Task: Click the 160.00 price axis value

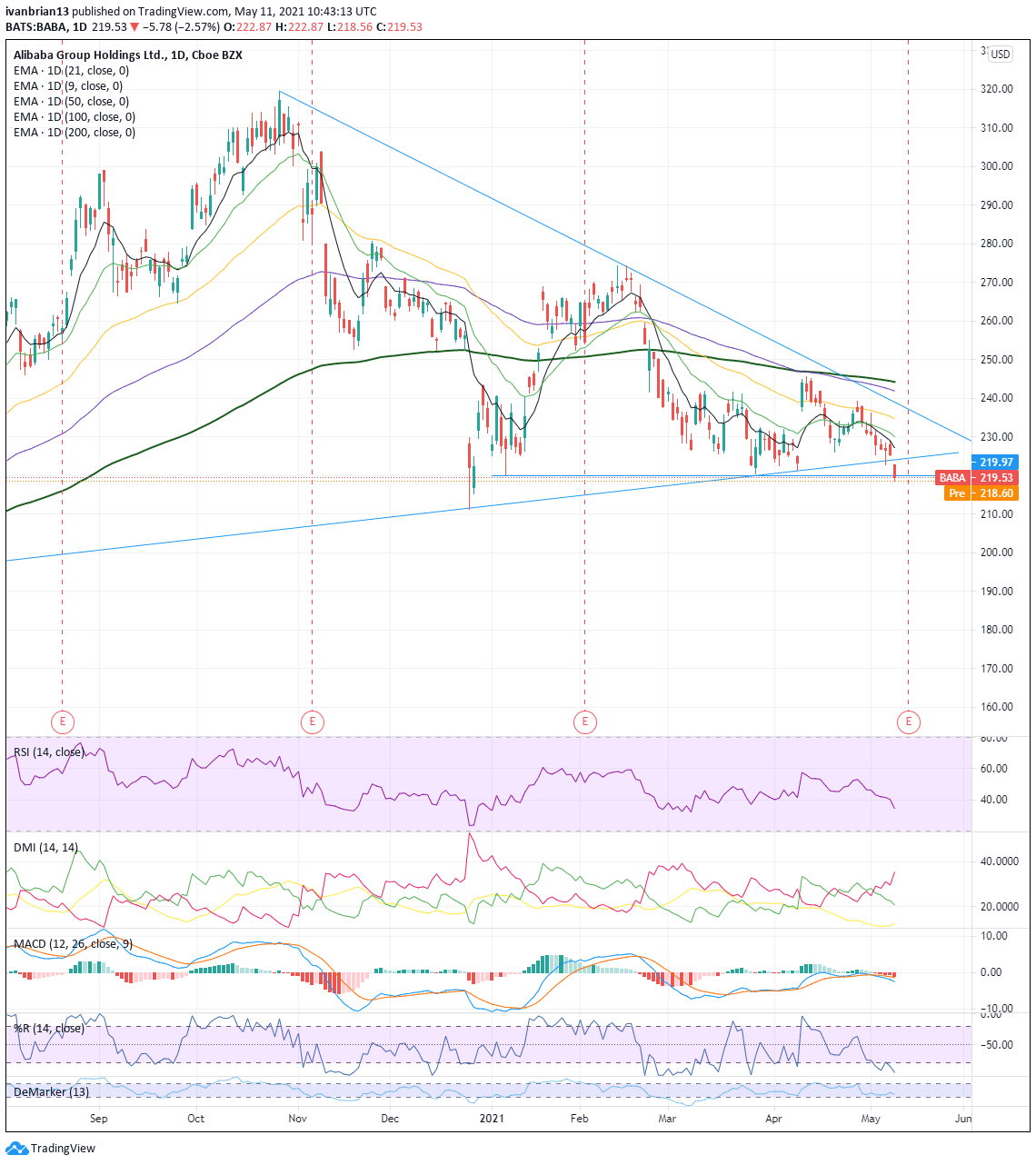Action: click(997, 707)
